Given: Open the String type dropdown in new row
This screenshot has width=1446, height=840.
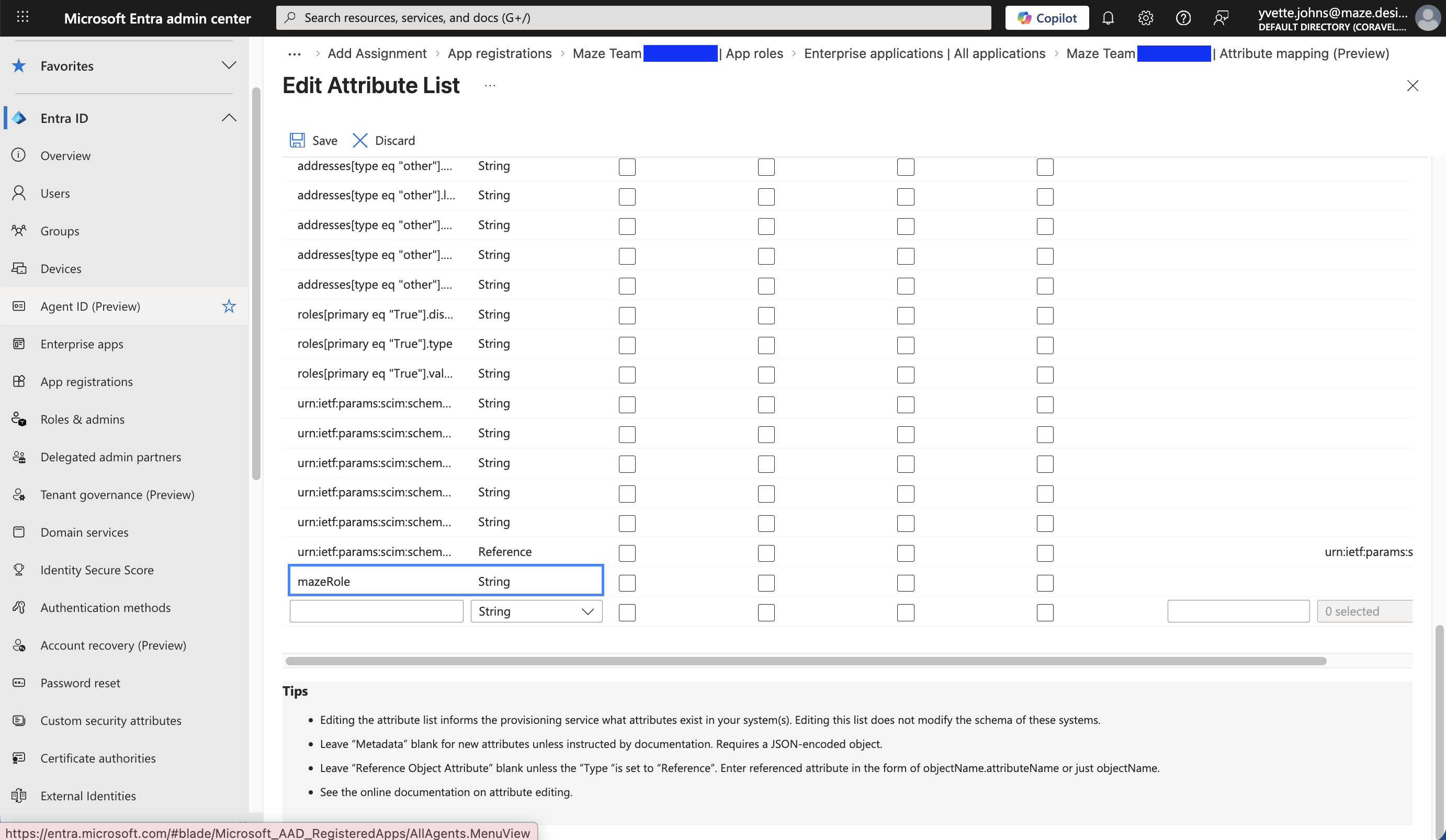Looking at the screenshot, I should 536,611.
